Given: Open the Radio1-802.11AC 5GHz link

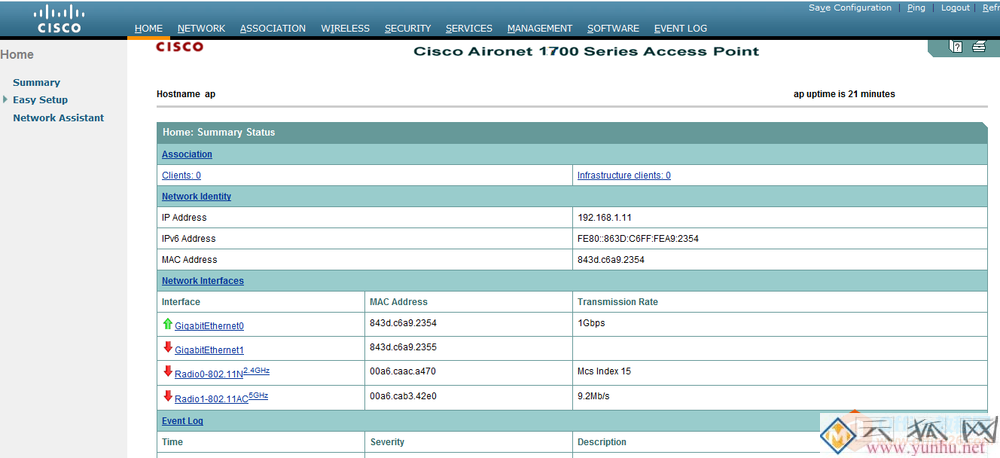Looking at the screenshot, I should 221,397.
